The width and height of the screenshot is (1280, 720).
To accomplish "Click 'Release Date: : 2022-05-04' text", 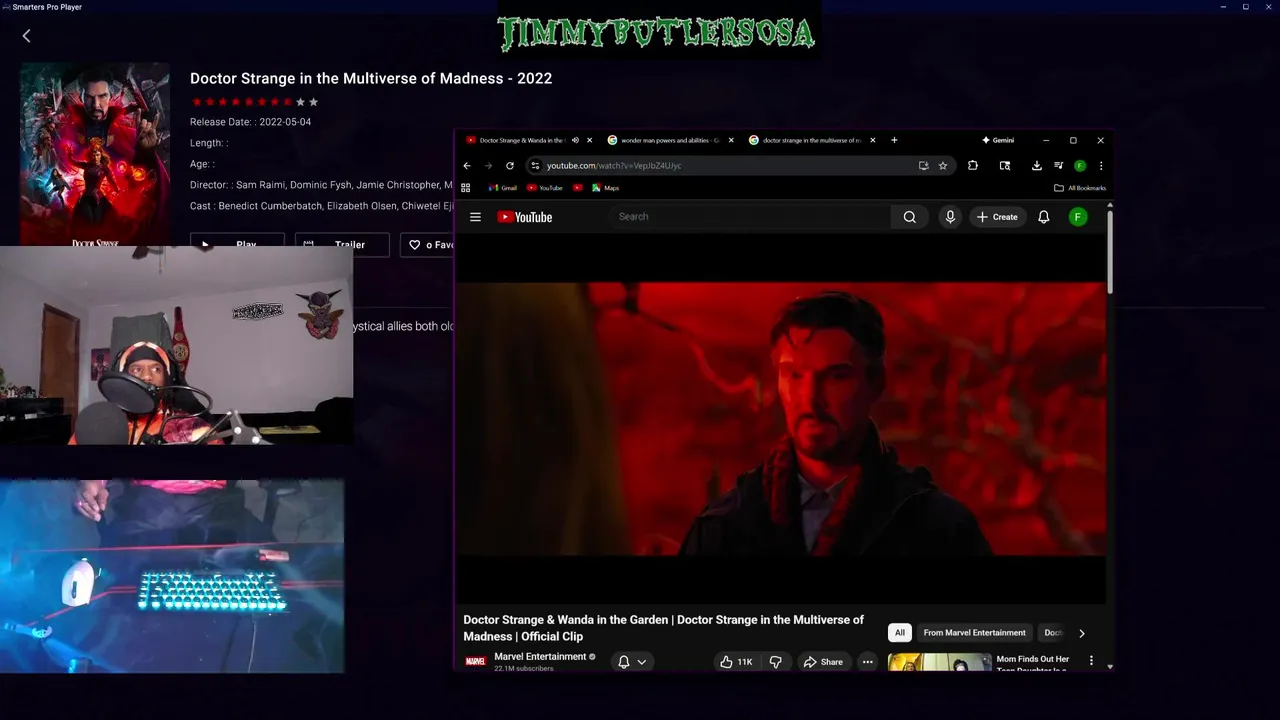I will click(250, 122).
